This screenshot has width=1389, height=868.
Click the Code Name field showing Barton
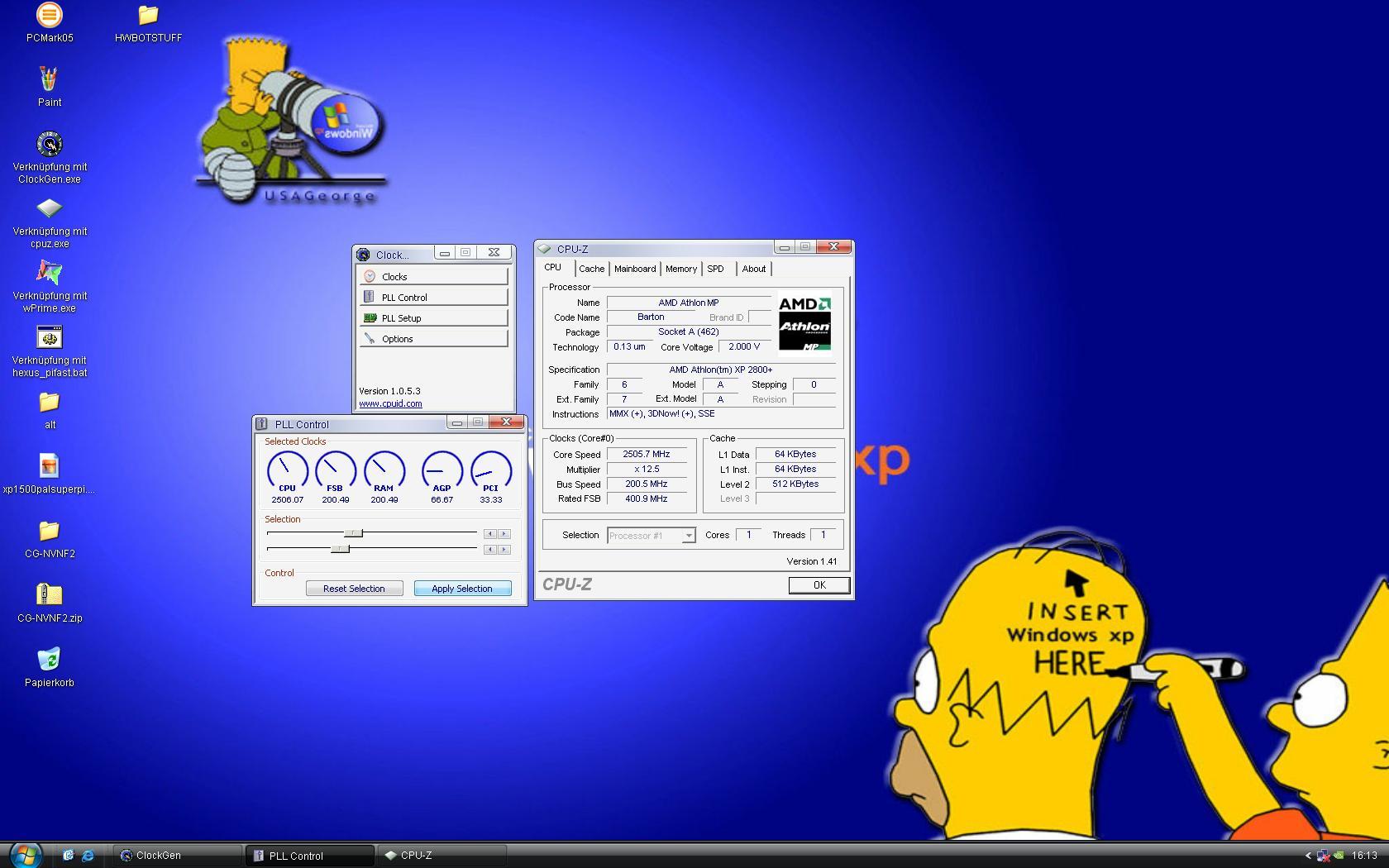(x=651, y=317)
